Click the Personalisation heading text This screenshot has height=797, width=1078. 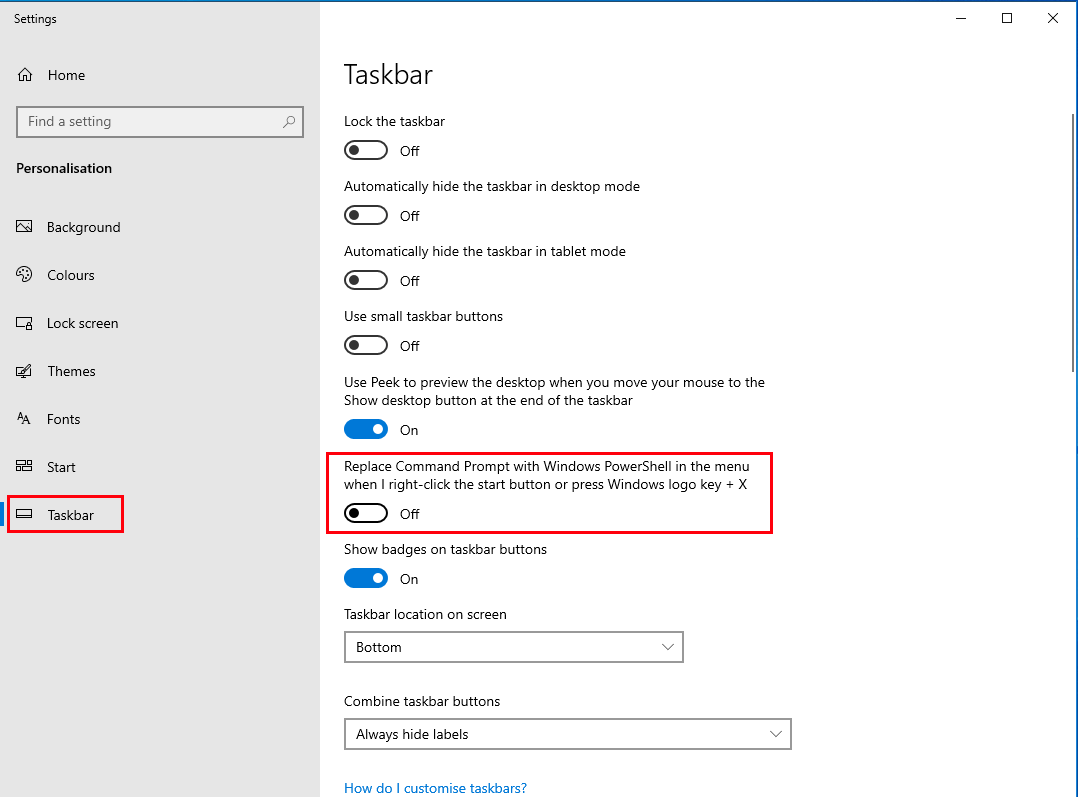point(64,168)
